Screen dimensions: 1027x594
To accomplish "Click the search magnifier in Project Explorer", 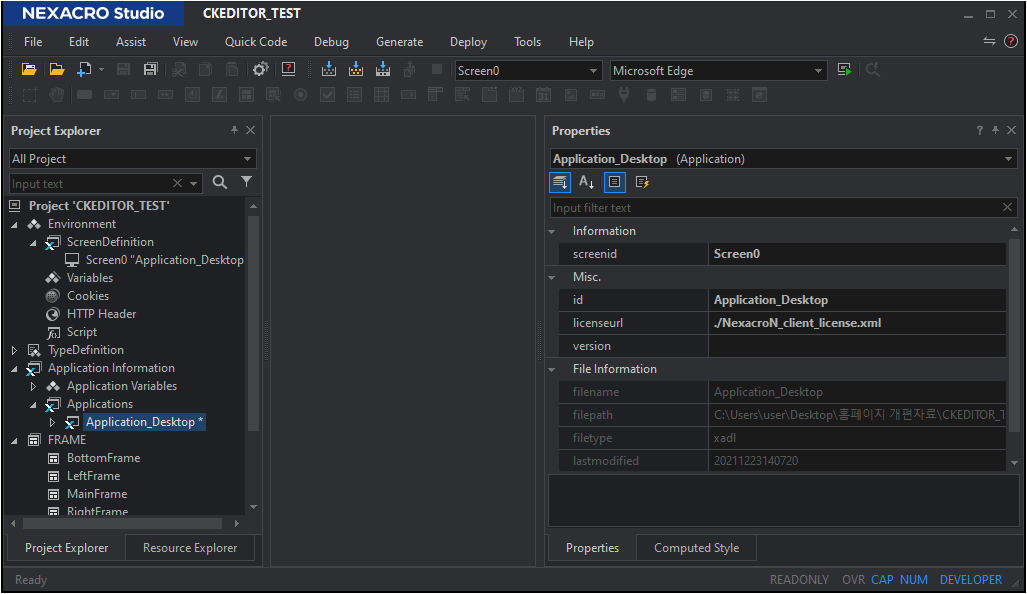I will pos(220,183).
